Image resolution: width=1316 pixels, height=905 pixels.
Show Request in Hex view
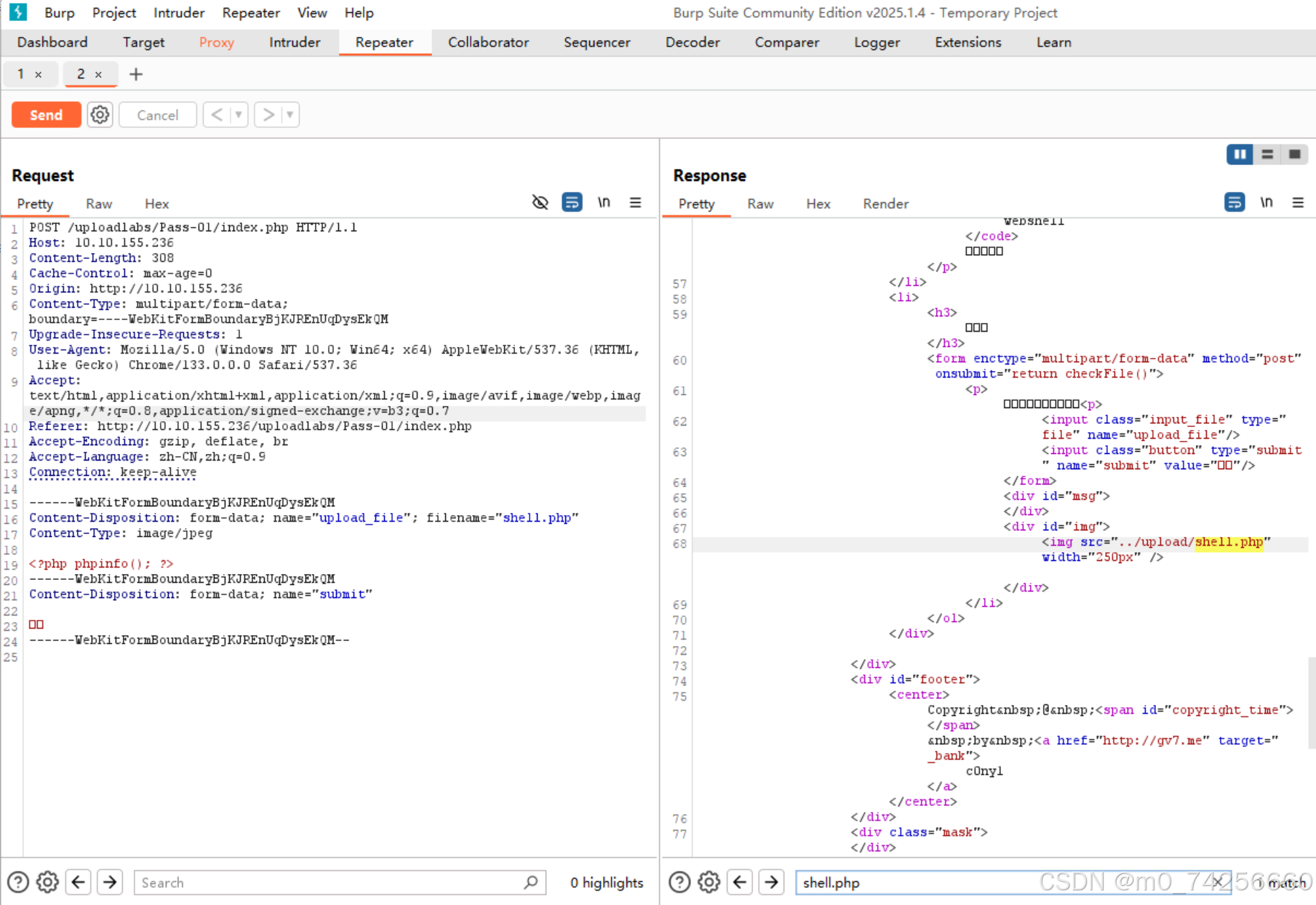coord(156,204)
